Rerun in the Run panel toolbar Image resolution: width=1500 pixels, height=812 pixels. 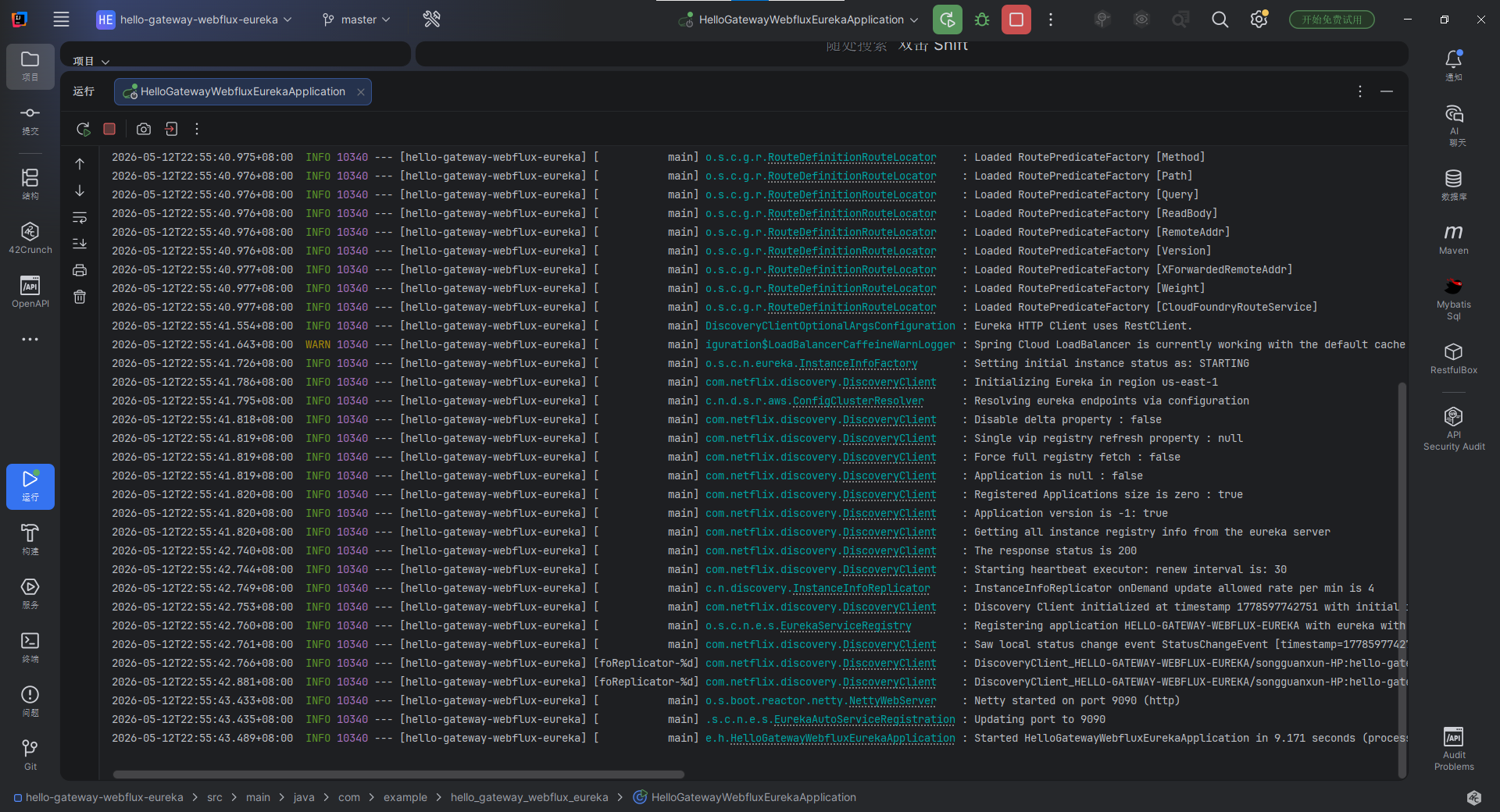point(83,129)
